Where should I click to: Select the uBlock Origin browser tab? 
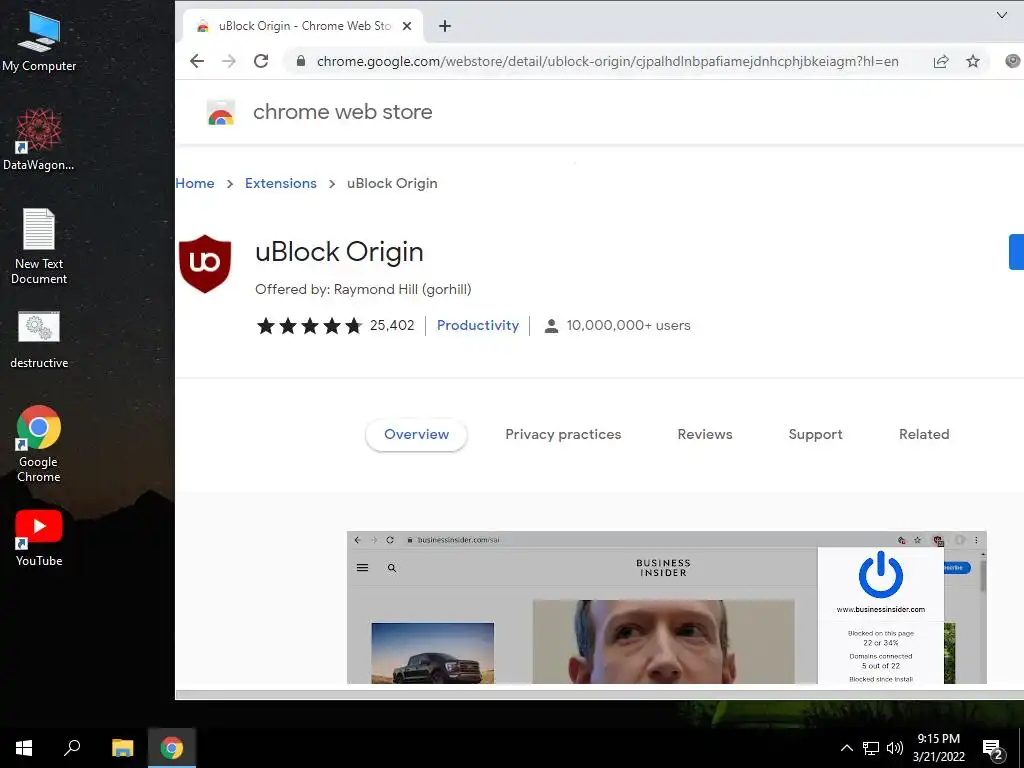click(304, 26)
